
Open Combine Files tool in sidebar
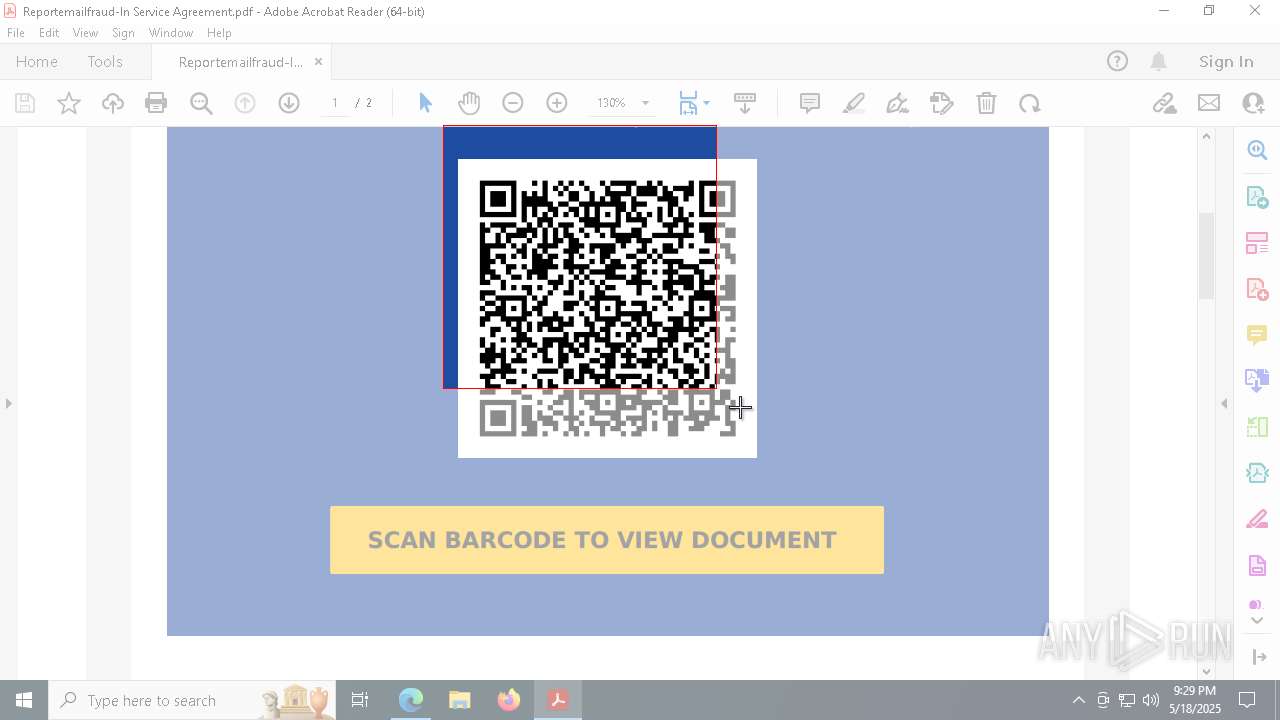click(x=1257, y=381)
